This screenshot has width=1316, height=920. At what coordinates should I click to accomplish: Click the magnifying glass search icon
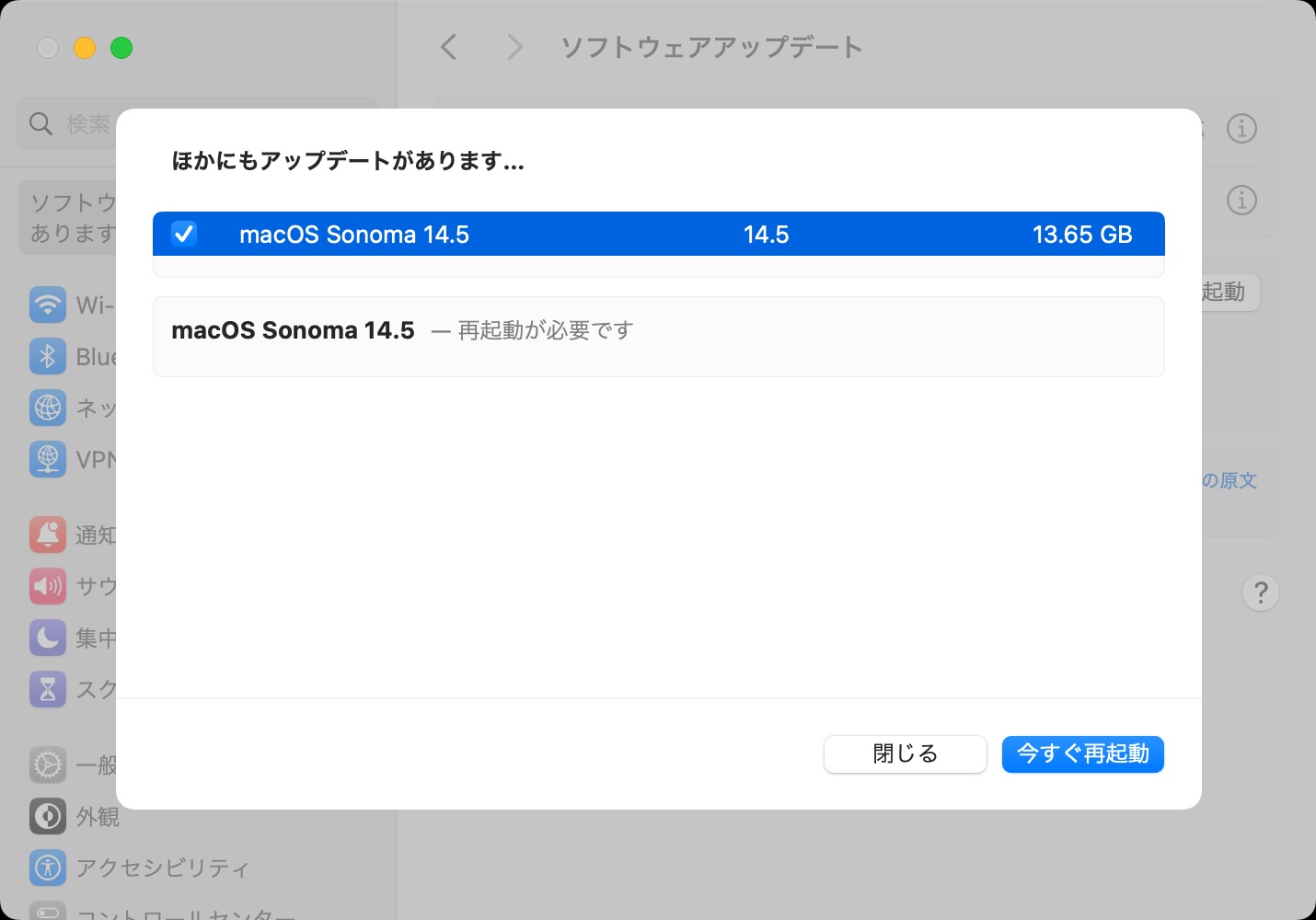click(40, 123)
